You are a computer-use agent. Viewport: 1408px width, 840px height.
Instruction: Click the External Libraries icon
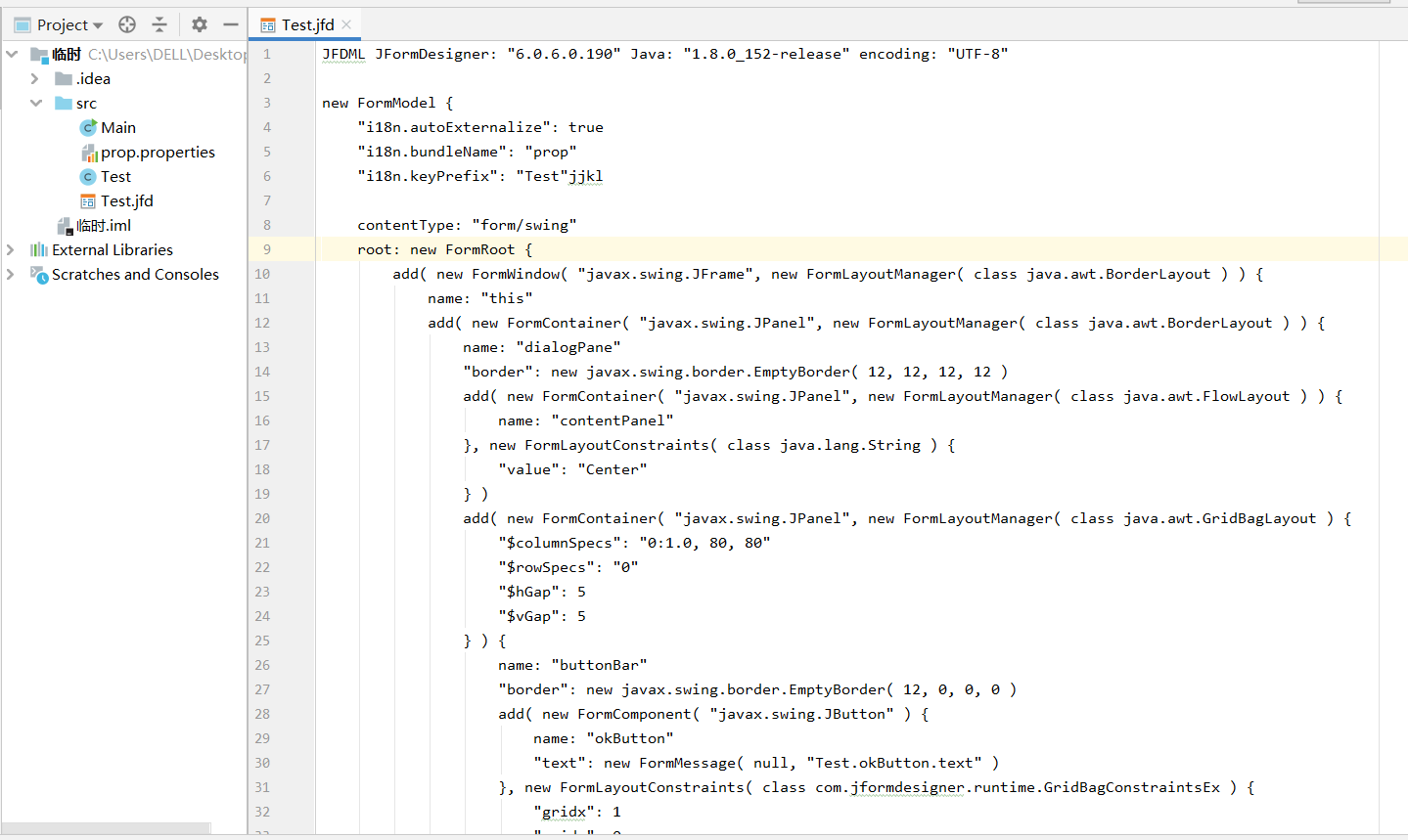pos(39,249)
